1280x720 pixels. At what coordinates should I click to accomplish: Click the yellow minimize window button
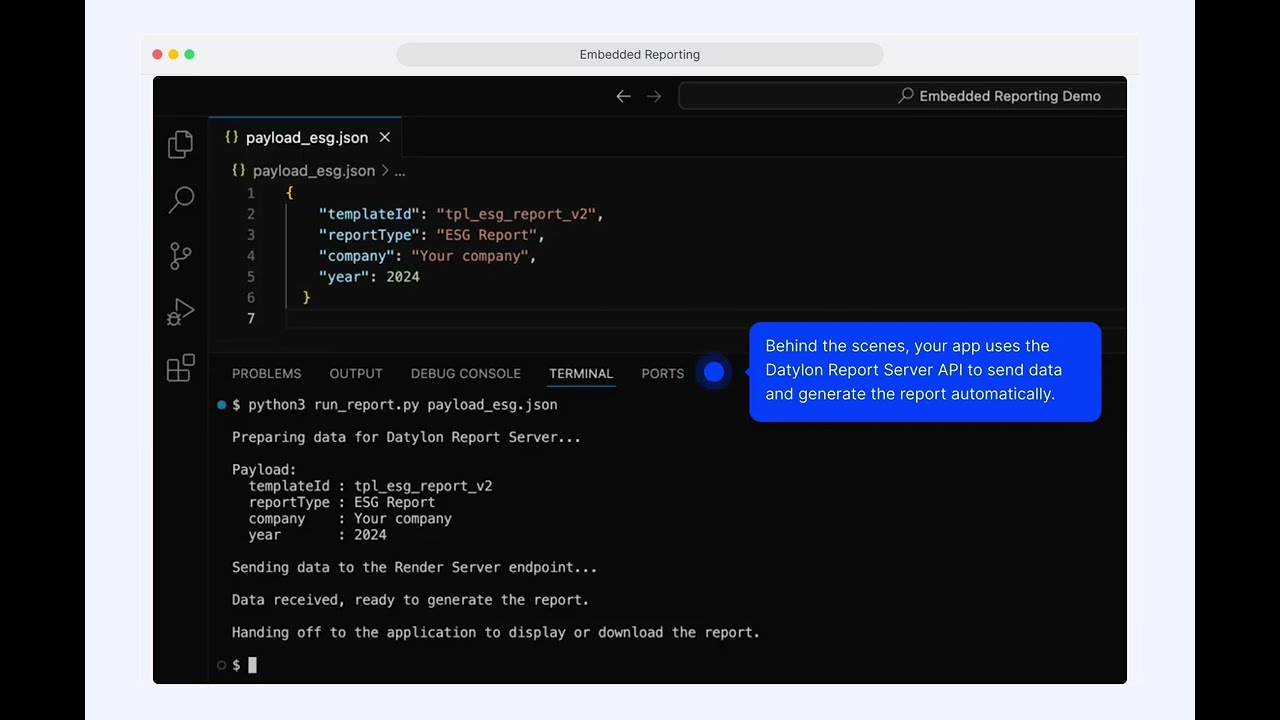click(173, 54)
